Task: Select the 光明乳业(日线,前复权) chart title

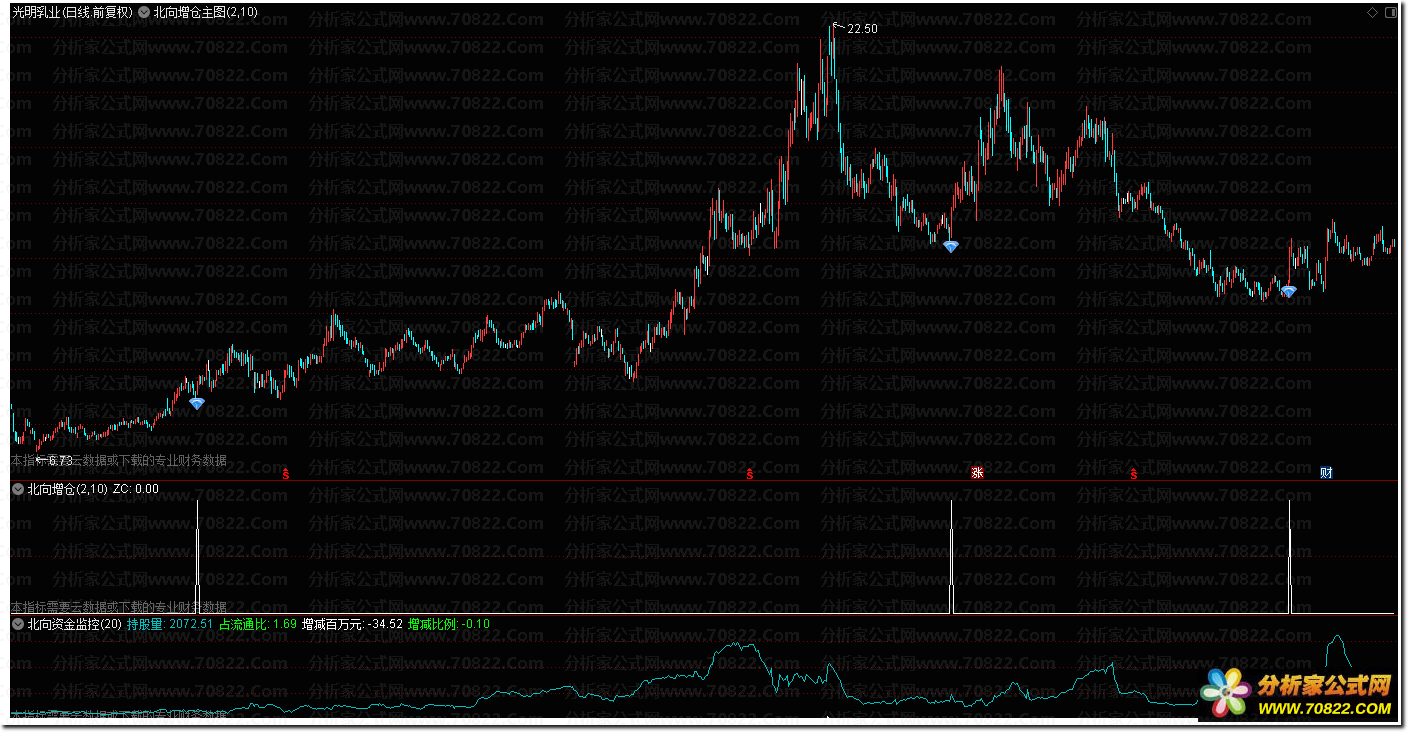Action: 72,13
